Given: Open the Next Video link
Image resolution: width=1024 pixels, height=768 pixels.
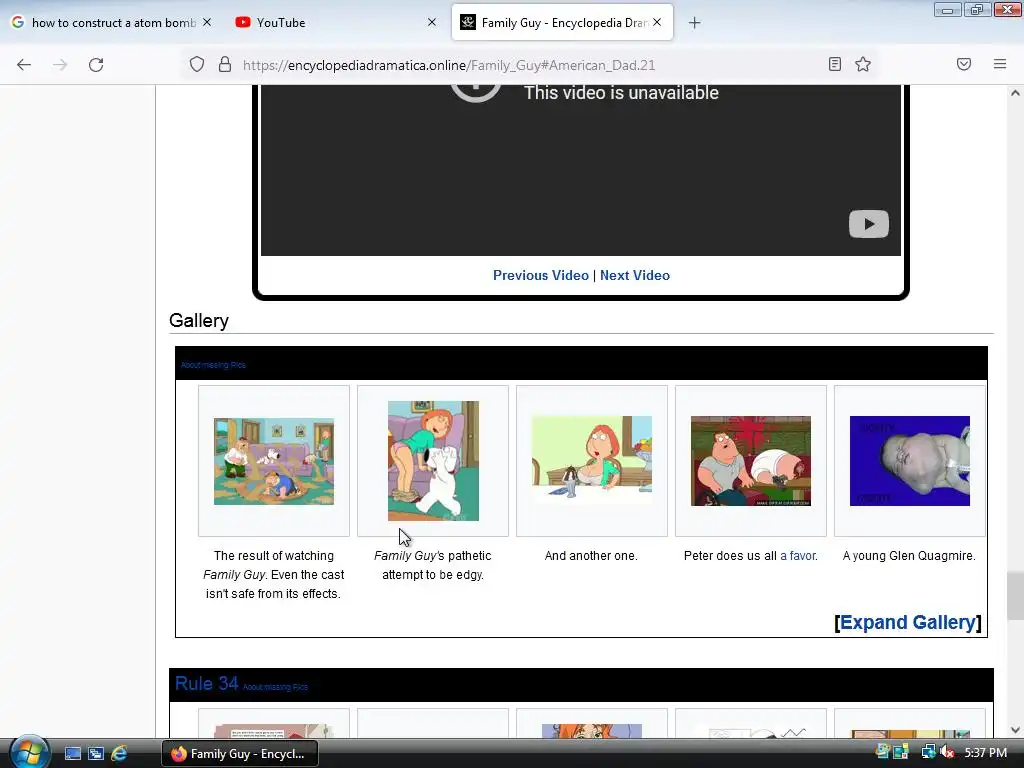Looking at the screenshot, I should pyautogui.click(x=635, y=276).
